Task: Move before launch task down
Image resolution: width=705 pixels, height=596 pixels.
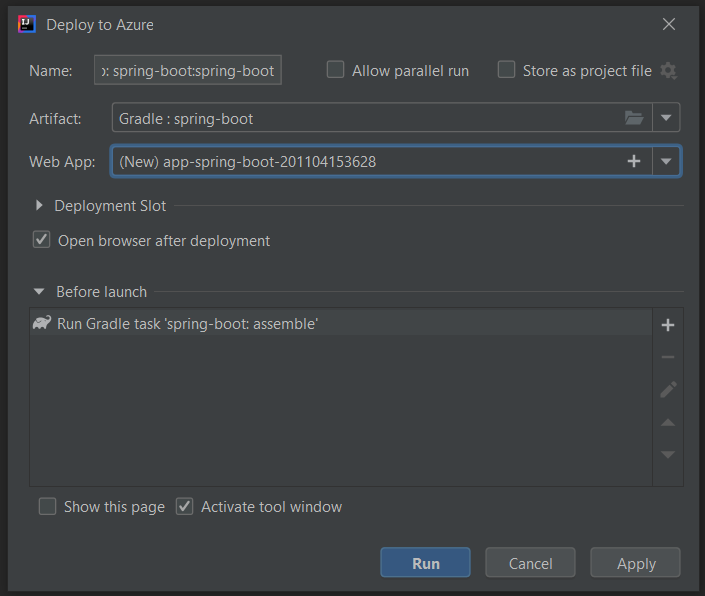Action: click(x=668, y=454)
